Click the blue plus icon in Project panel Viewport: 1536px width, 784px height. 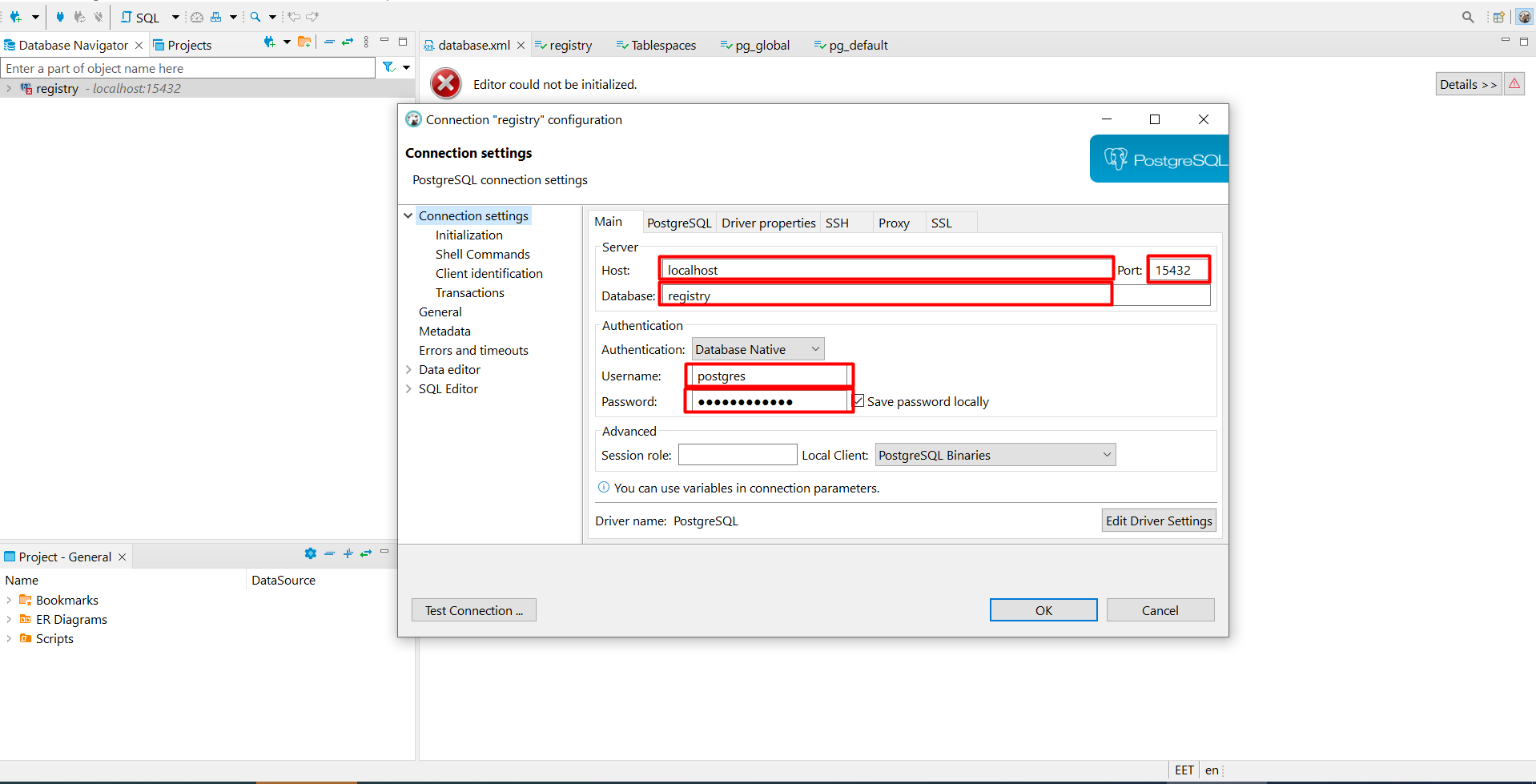pyautogui.click(x=348, y=553)
